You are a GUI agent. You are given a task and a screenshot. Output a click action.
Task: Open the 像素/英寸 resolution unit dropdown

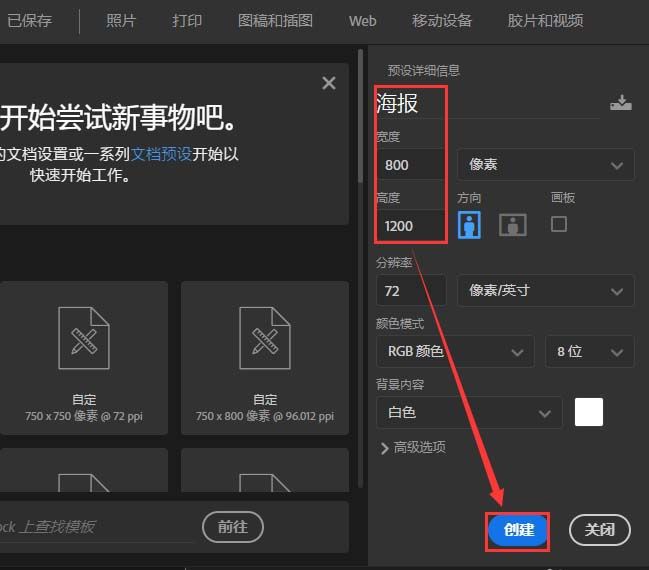point(546,291)
